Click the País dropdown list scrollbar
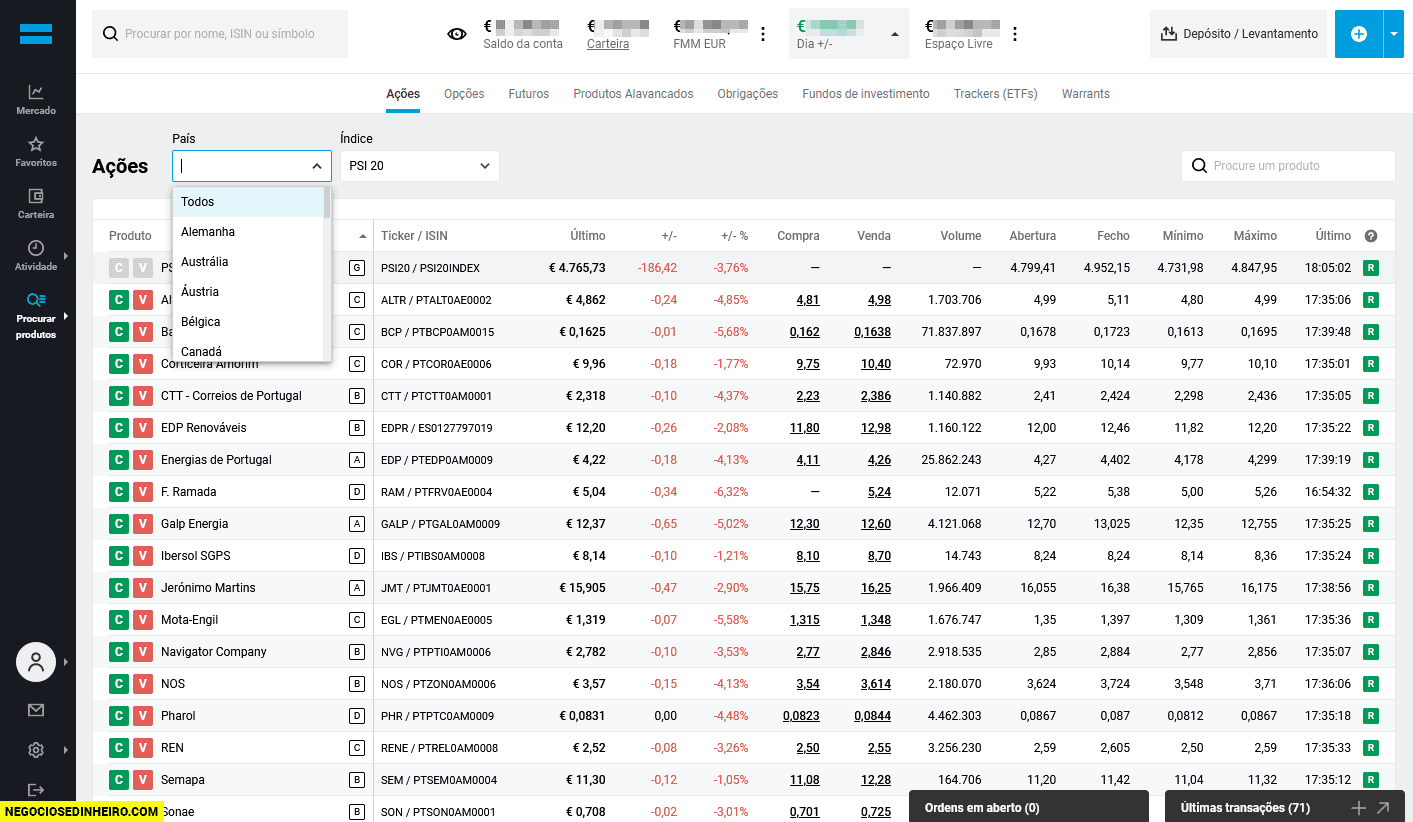Image resolution: width=1413 pixels, height=822 pixels. click(327, 202)
